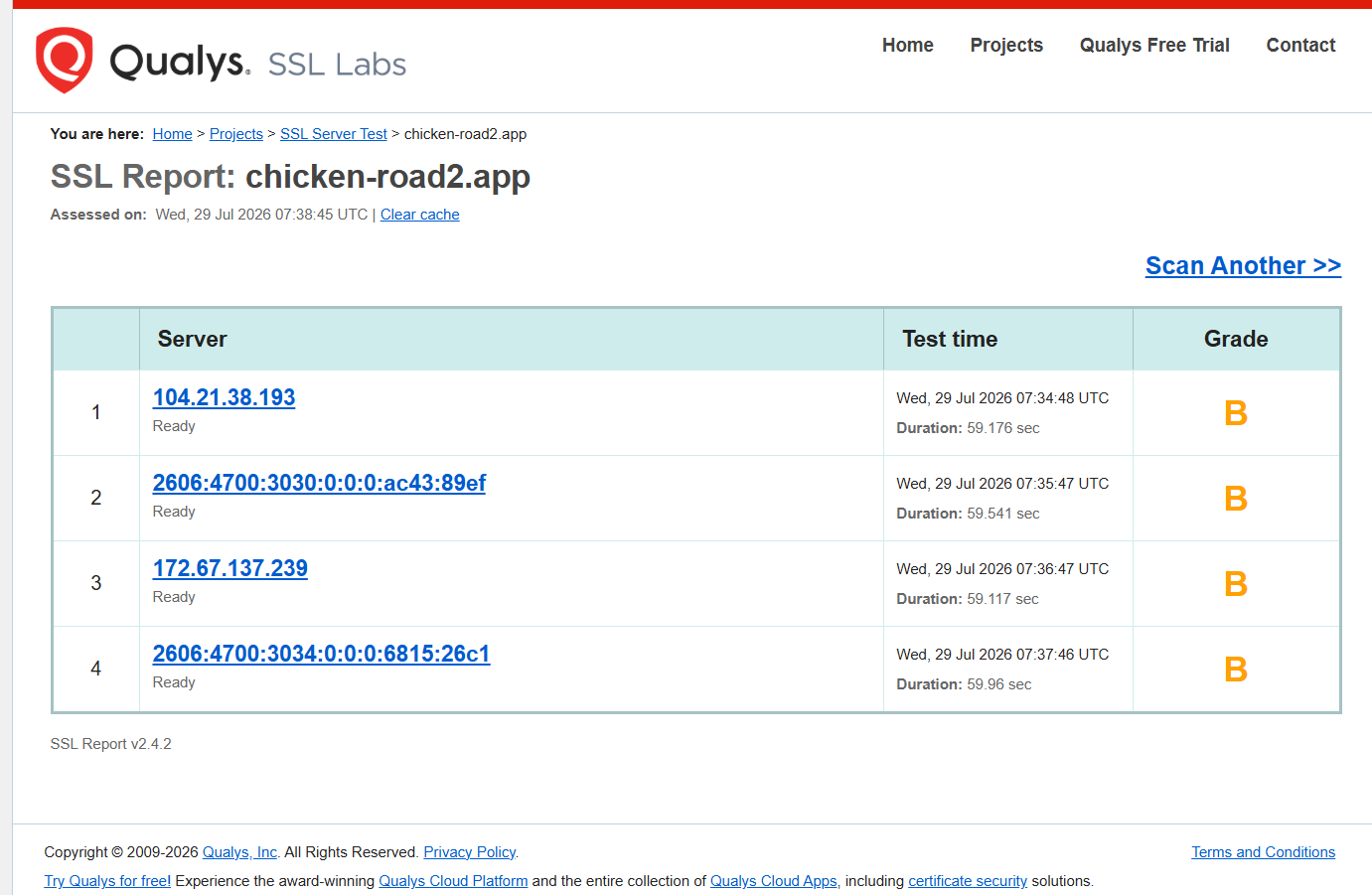Select duration 59.541 sec text
The width and height of the screenshot is (1372, 895).
pos(968,514)
